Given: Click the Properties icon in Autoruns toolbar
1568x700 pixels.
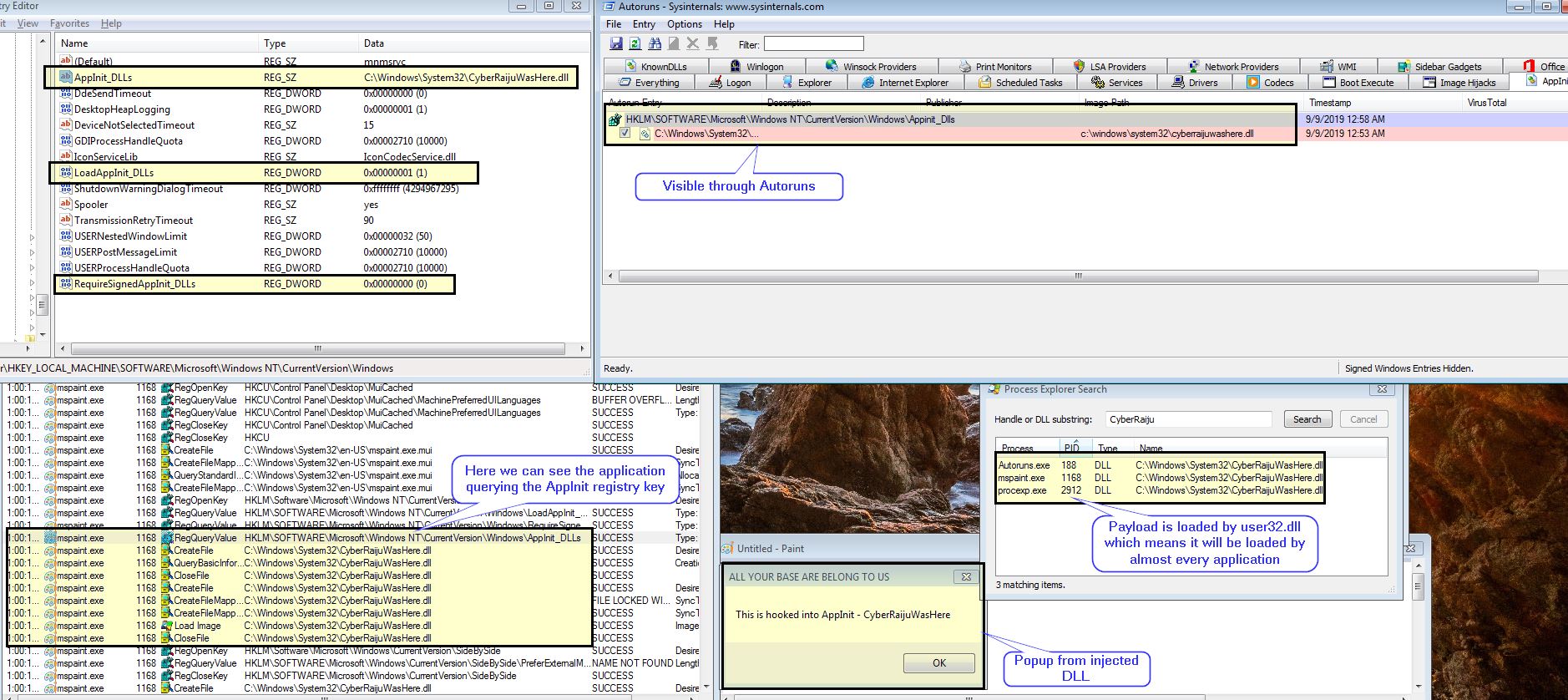Looking at the screenshot, I should click(673, 43).
